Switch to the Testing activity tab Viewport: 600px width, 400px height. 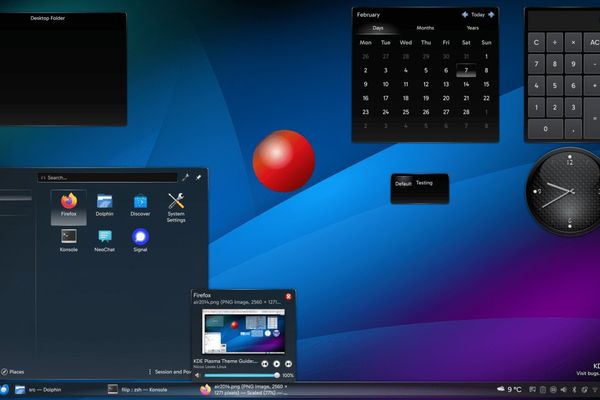(x=424, y=183)
